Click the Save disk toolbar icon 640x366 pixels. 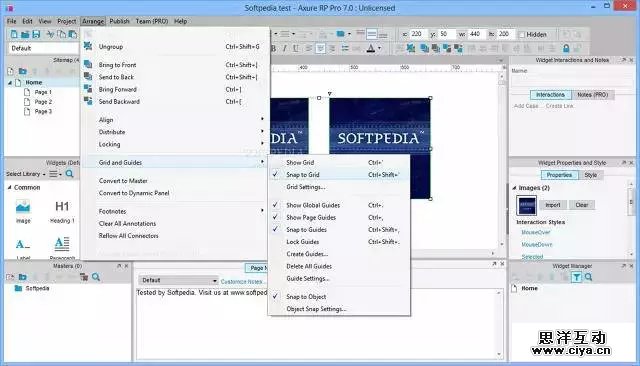36,34
